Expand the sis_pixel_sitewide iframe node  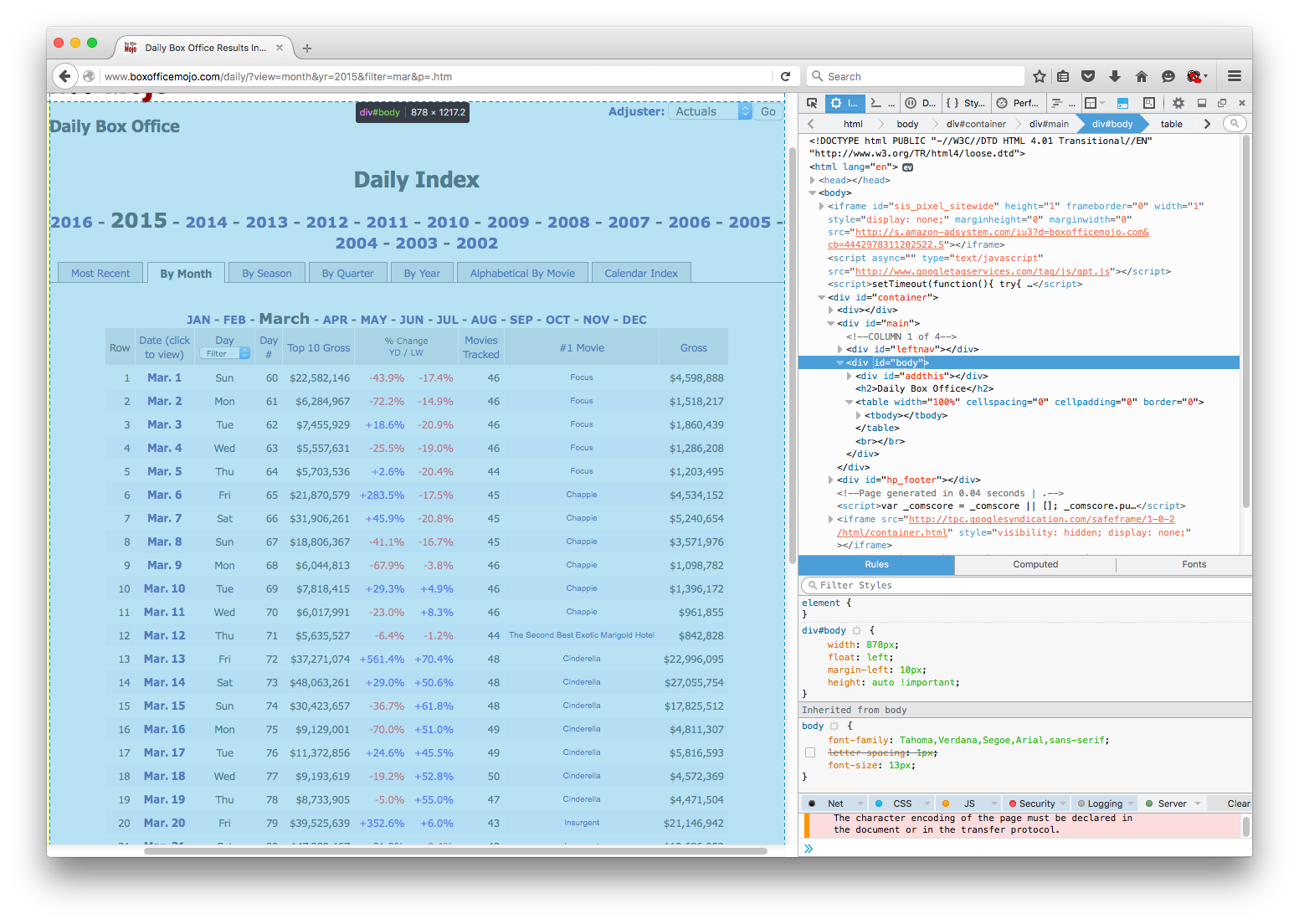coord(822,206)
